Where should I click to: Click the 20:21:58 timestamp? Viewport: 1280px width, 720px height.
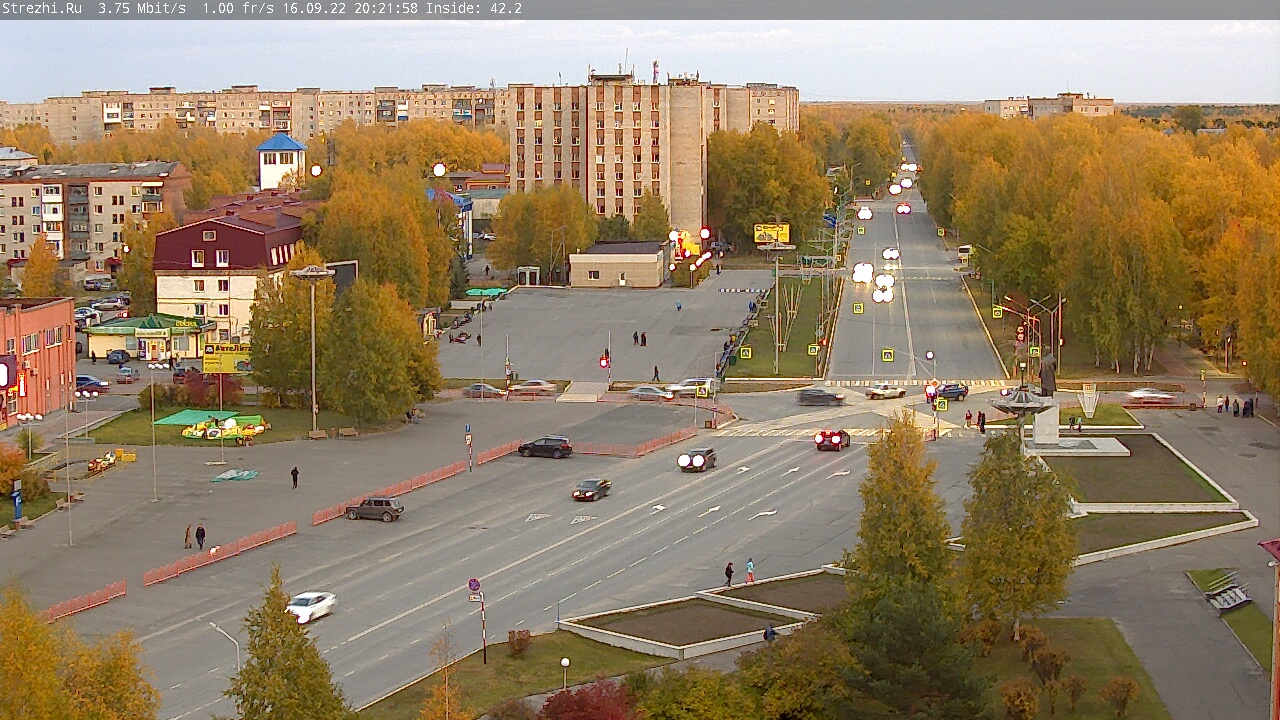(386, 8)
